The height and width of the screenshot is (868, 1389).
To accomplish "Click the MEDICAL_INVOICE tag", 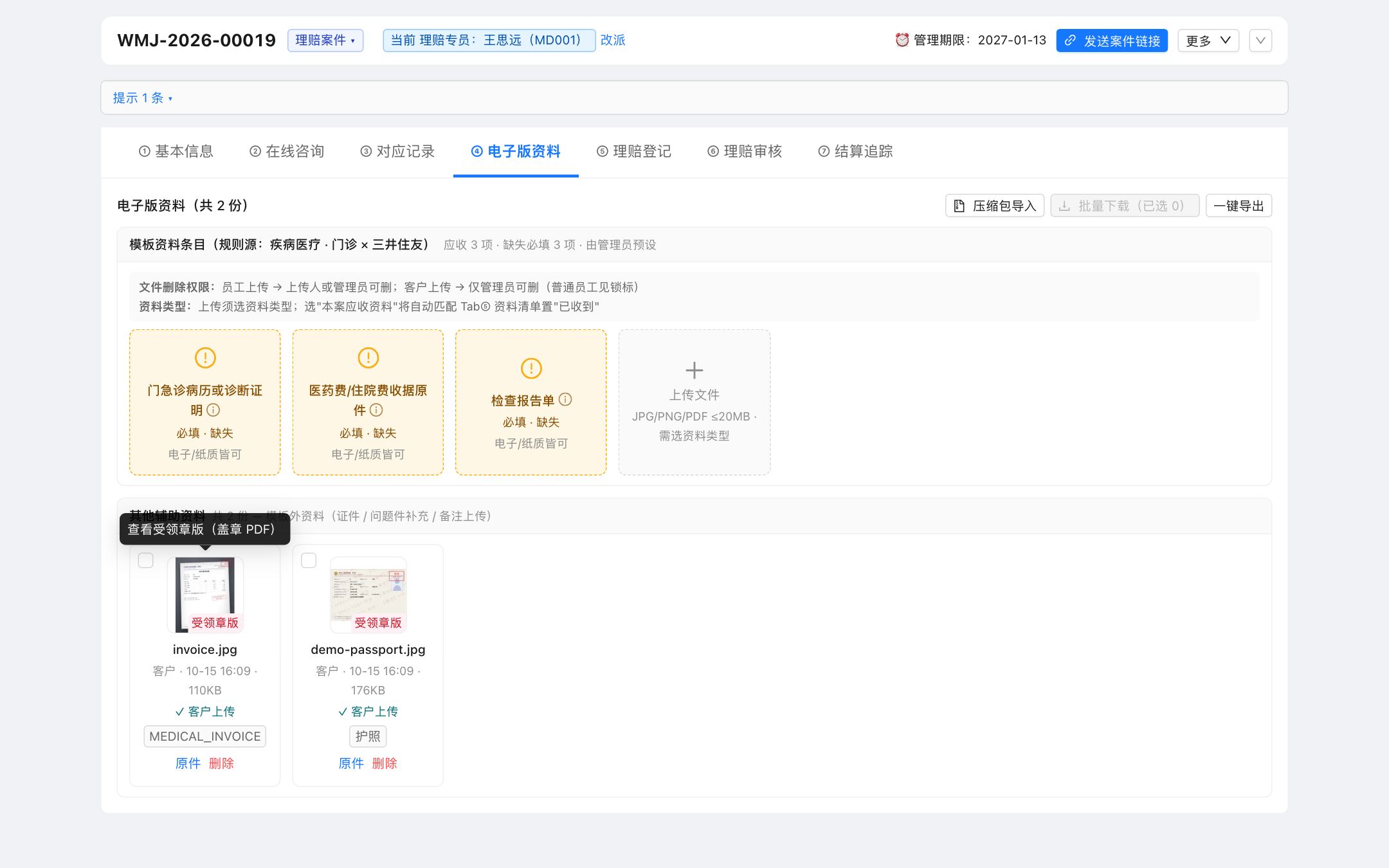I will click(x=205, y=736).
